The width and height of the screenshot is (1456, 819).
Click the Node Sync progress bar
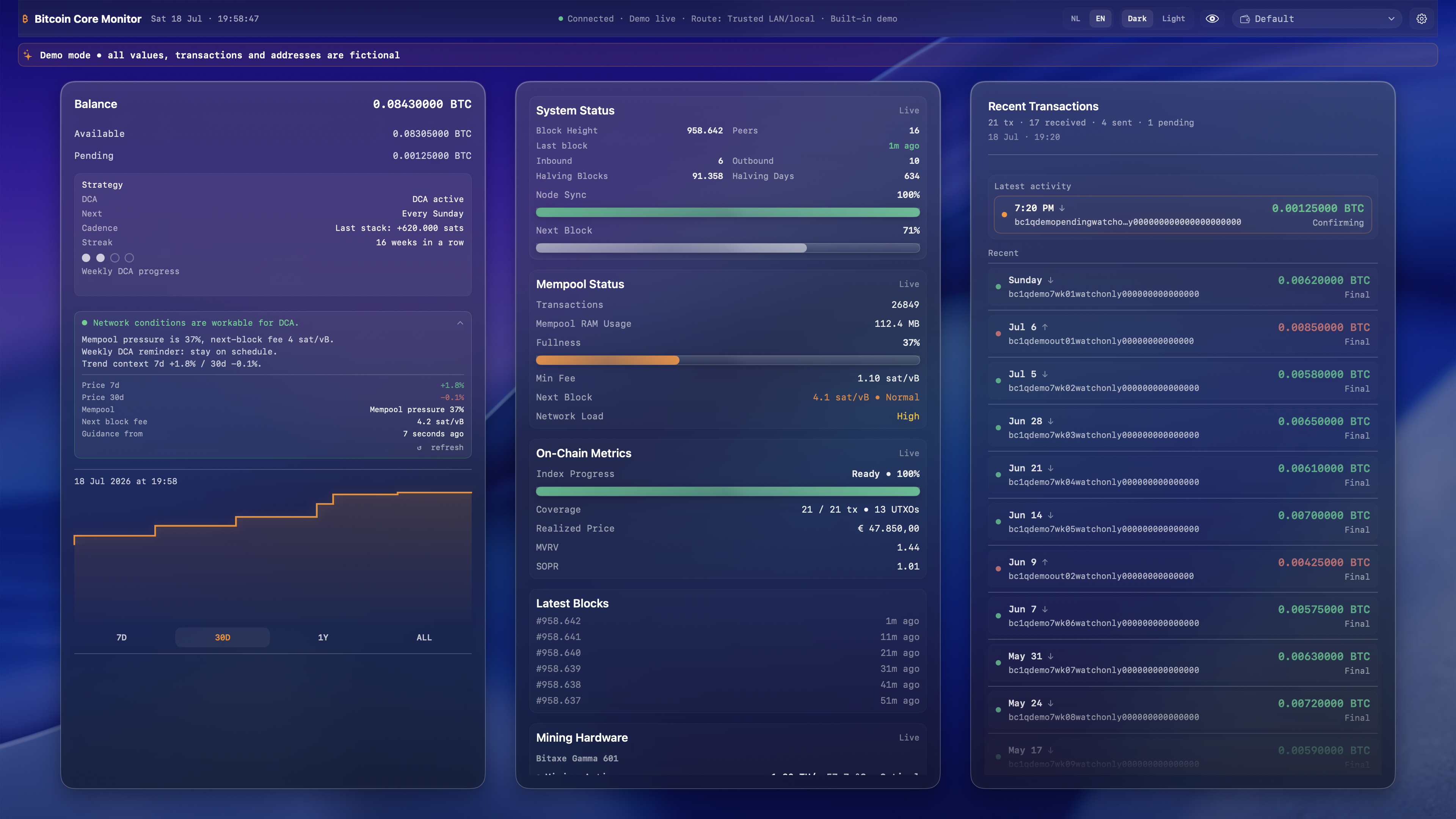(728, 212)
